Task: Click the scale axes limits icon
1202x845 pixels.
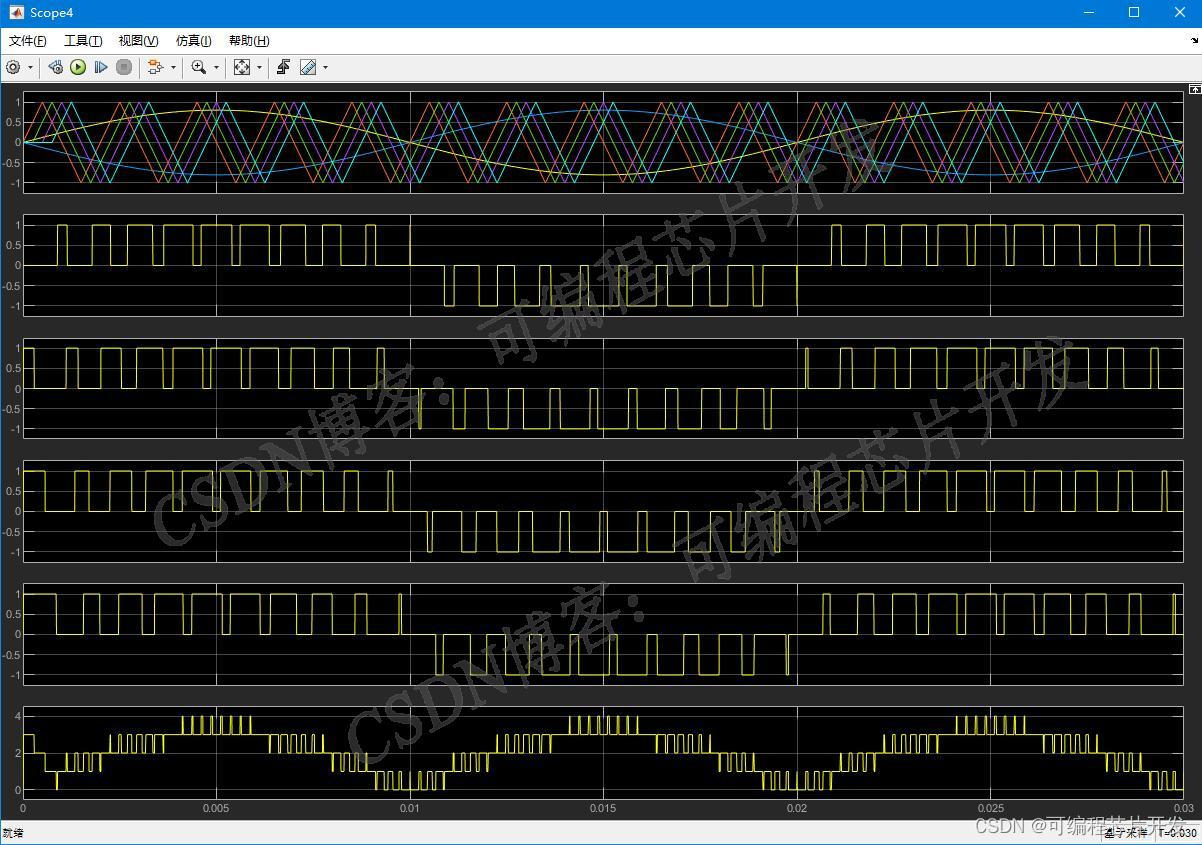Action: [x=242, y=67]
